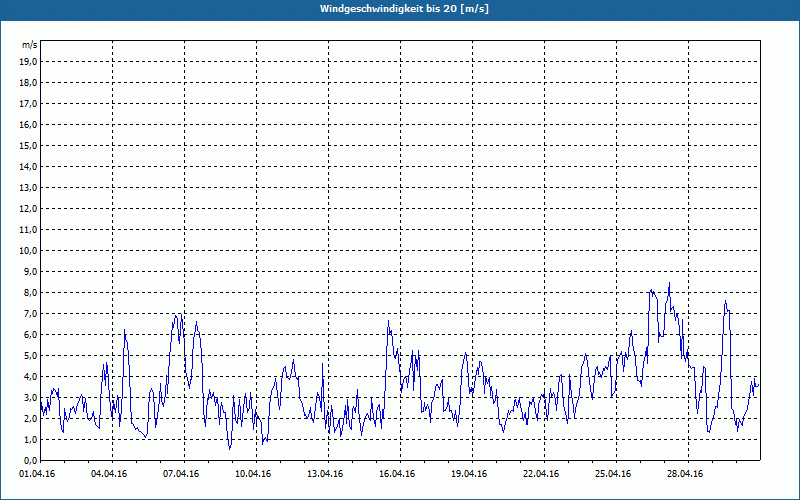Click the 18,0 y-axis label

coord(28,83)
